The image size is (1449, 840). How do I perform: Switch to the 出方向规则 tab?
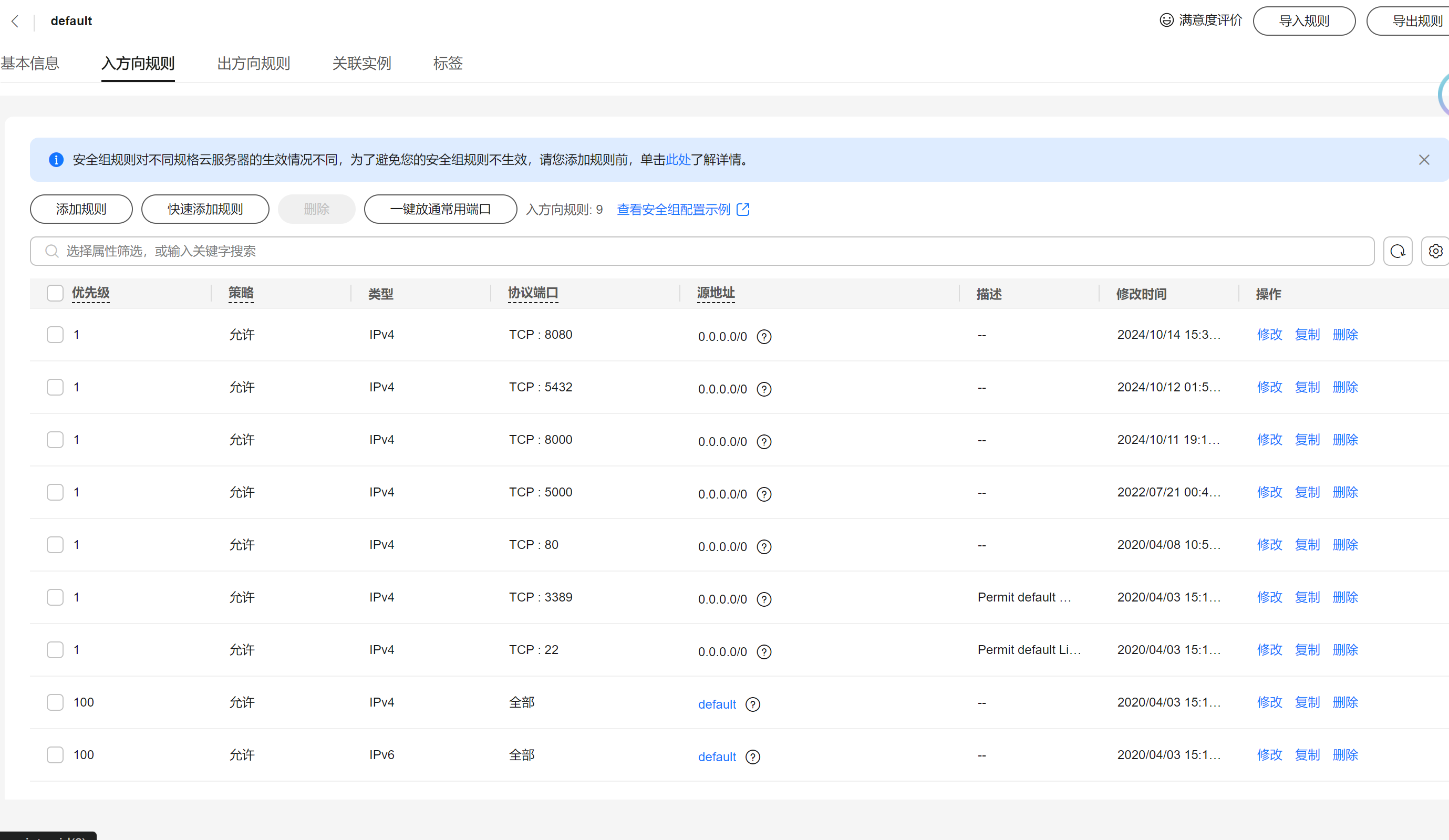coord(254,63)
